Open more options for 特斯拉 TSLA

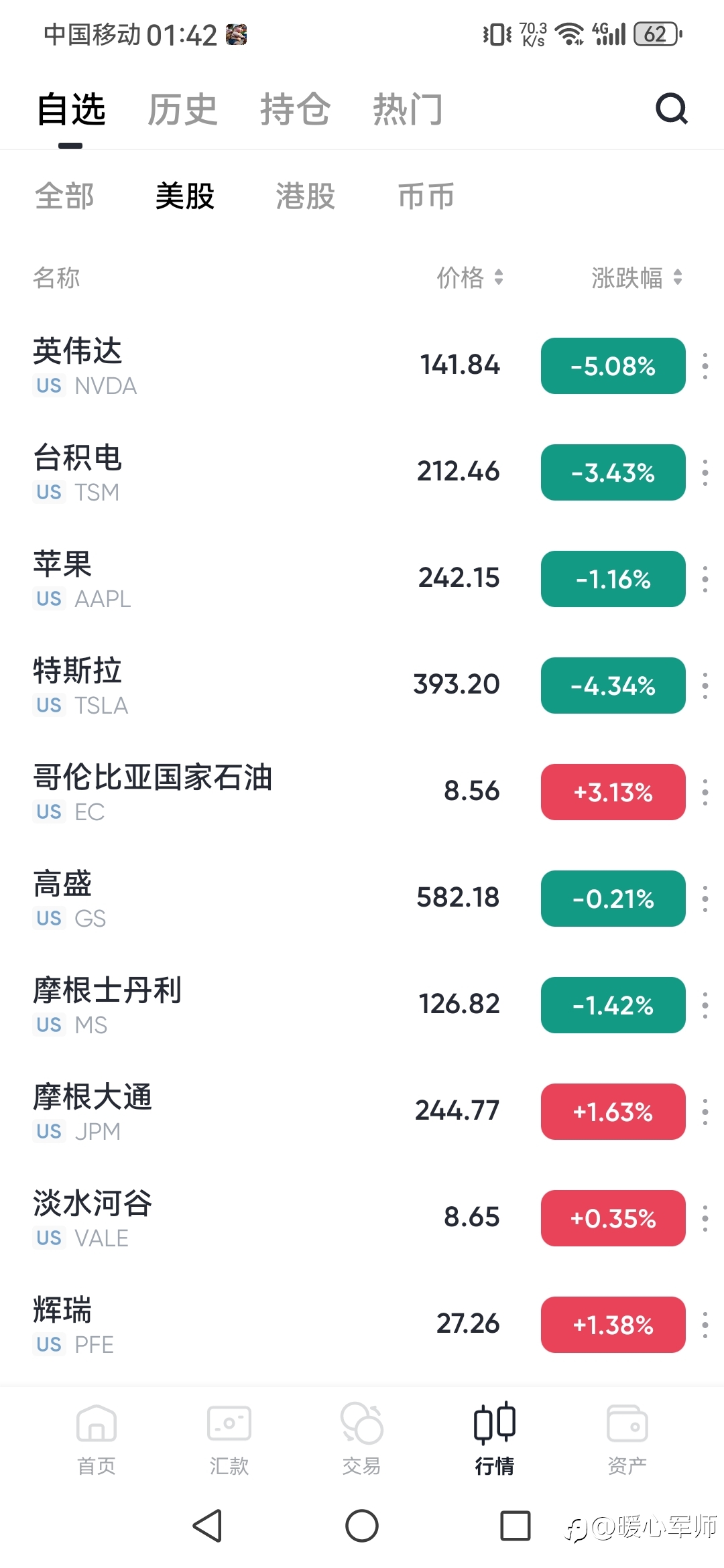tap(705, 685)
